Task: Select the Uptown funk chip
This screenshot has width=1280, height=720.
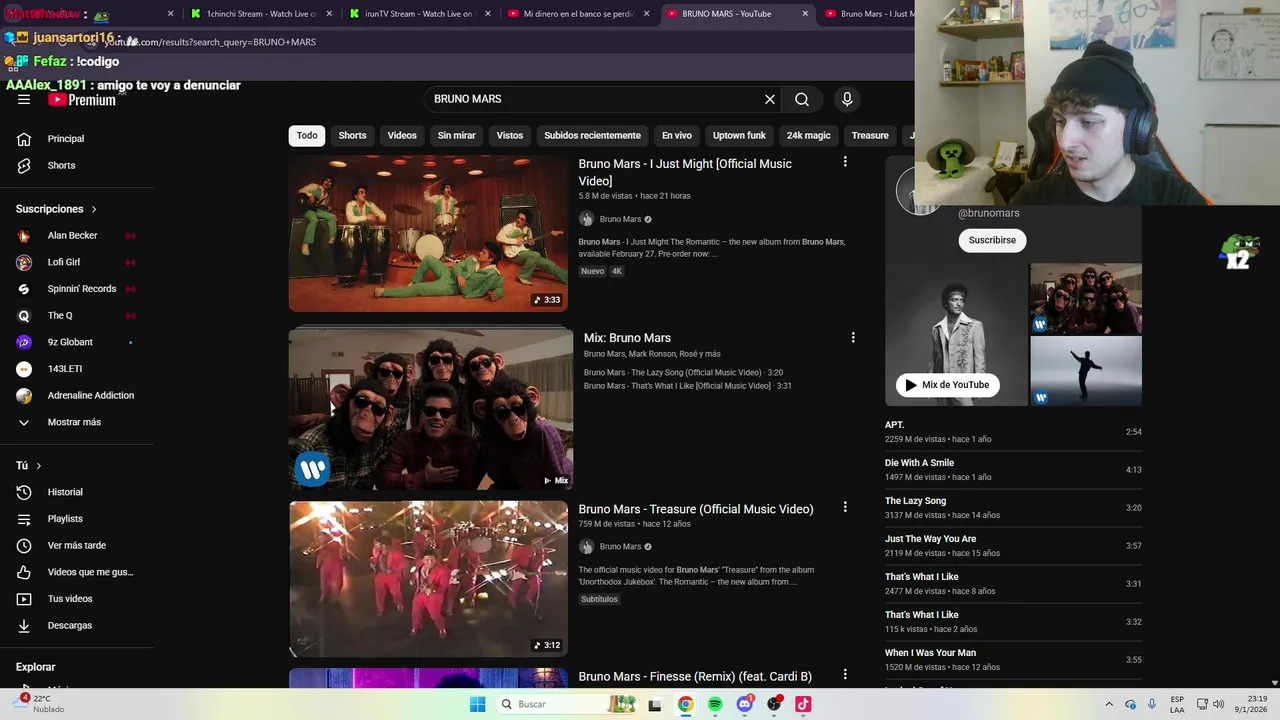Action: click(739, 135)
